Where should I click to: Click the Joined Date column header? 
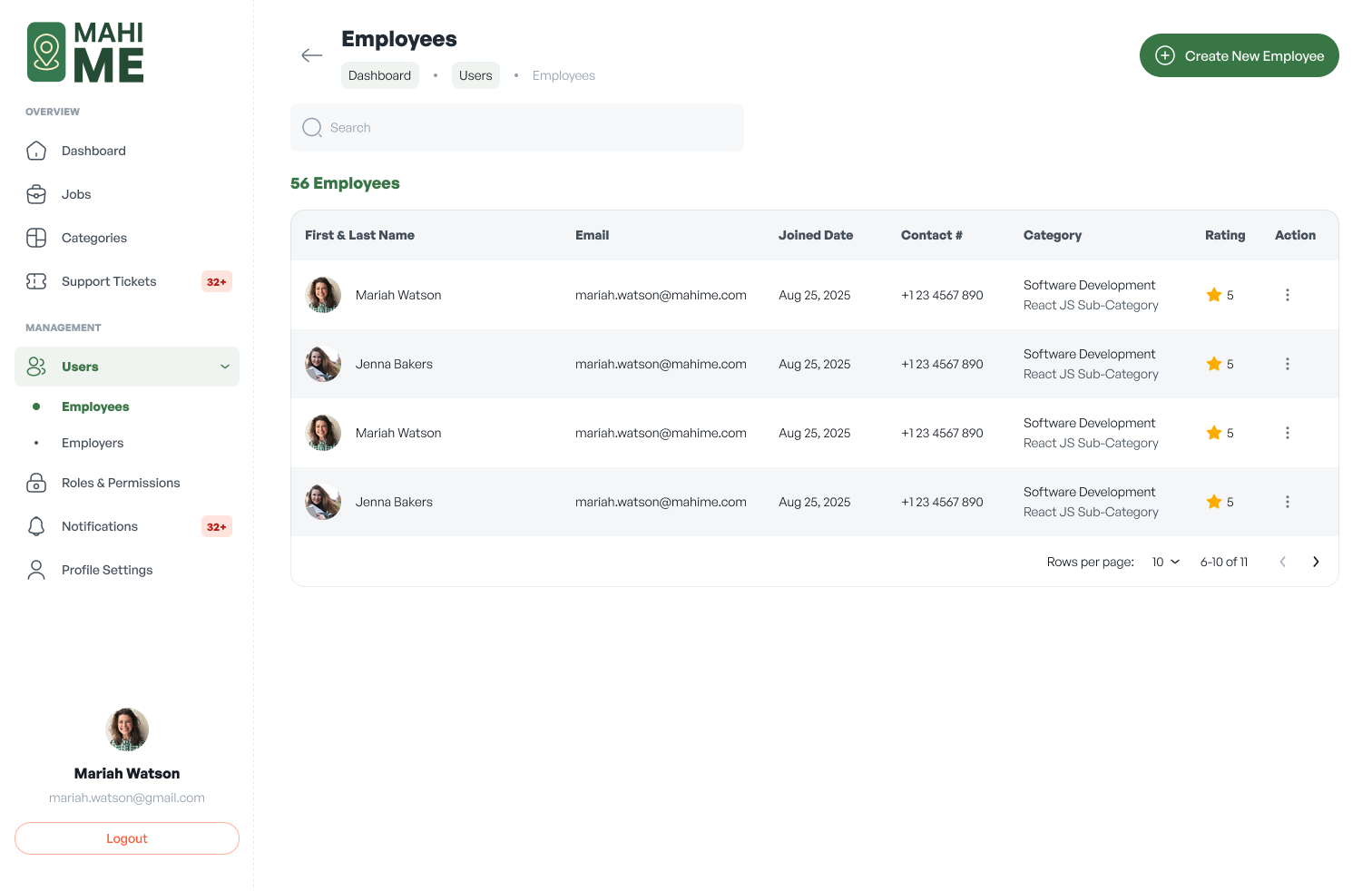click(x=816, y=235)
